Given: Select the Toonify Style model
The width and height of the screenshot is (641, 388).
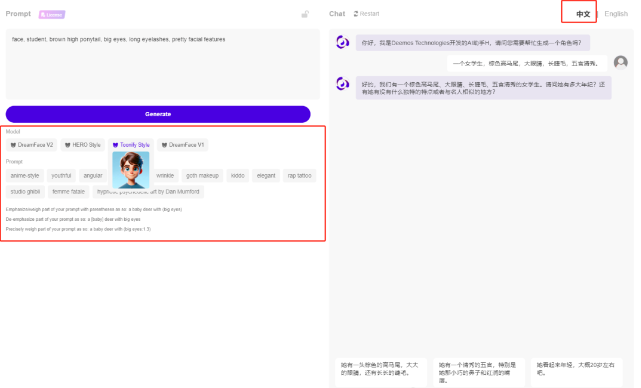Looking at the screenshot, I should 131,145.
